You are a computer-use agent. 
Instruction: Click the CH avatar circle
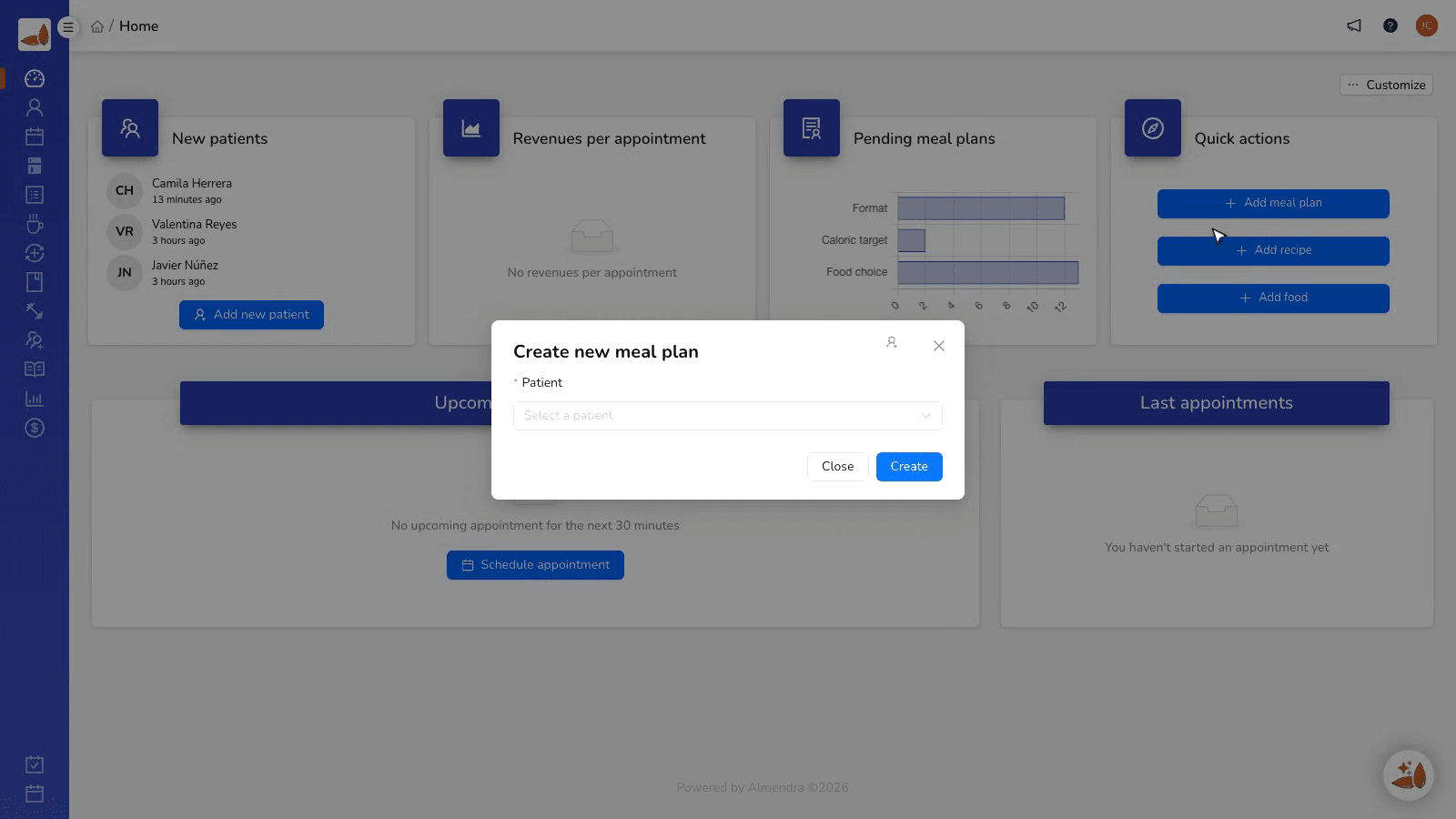(x=125, y=191)
